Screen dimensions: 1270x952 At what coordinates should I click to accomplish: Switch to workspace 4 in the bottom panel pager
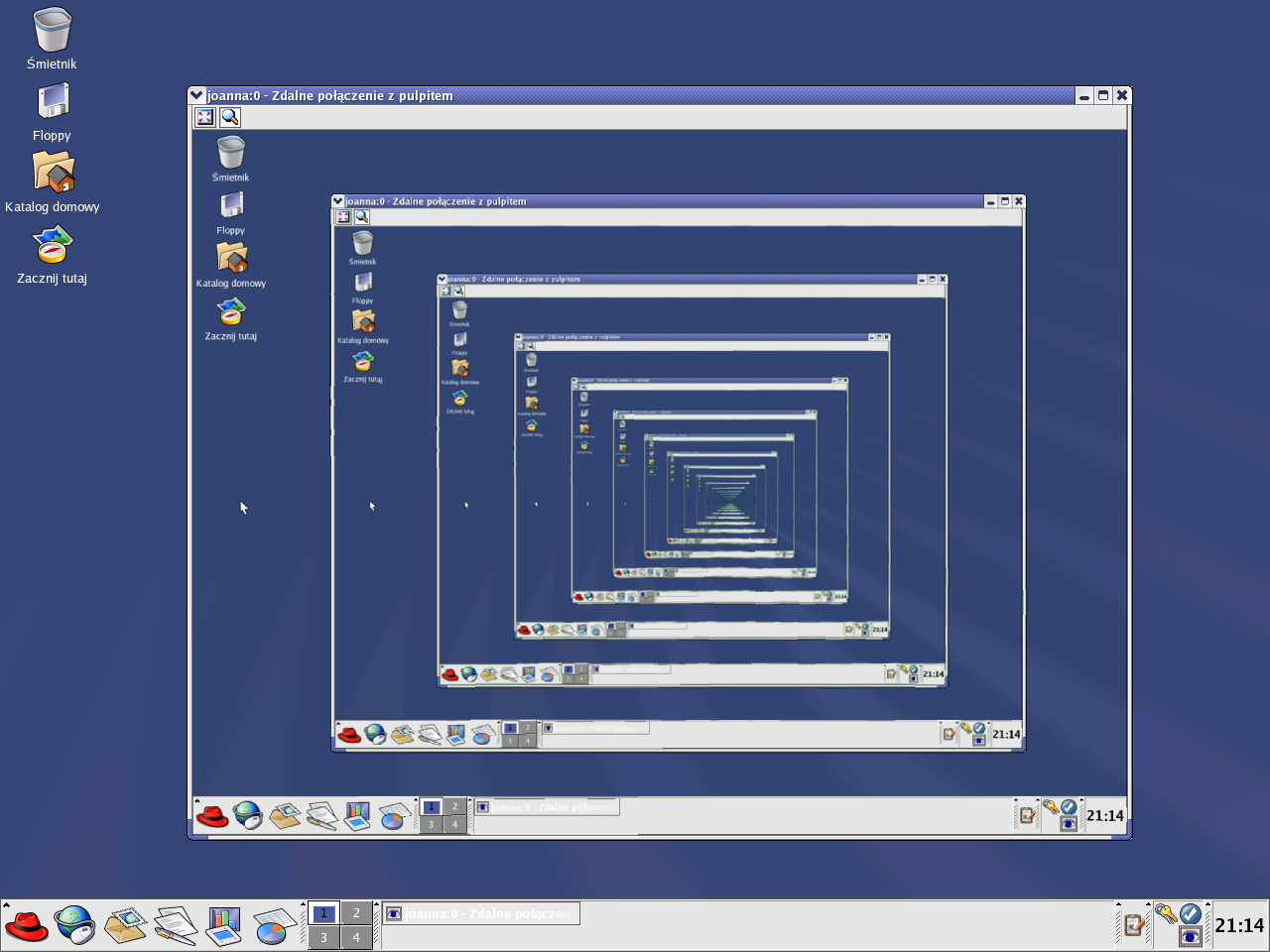(356, 937)
